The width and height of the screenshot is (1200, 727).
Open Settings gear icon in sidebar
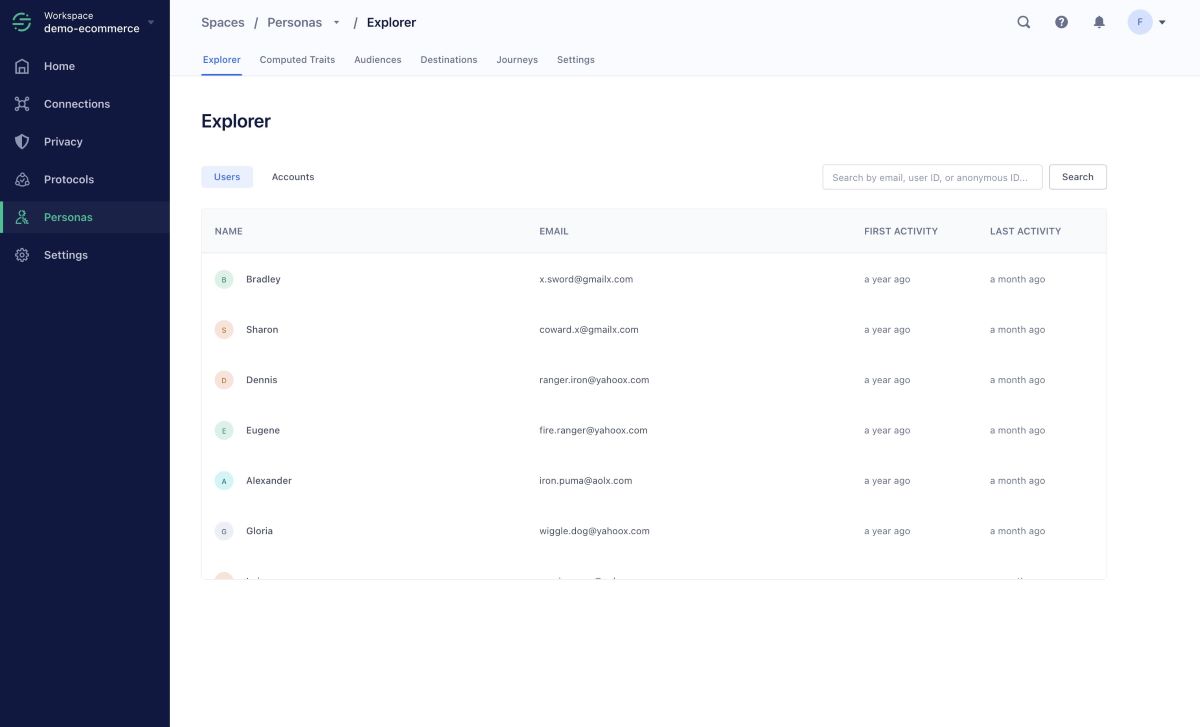[x=22, y=255]
